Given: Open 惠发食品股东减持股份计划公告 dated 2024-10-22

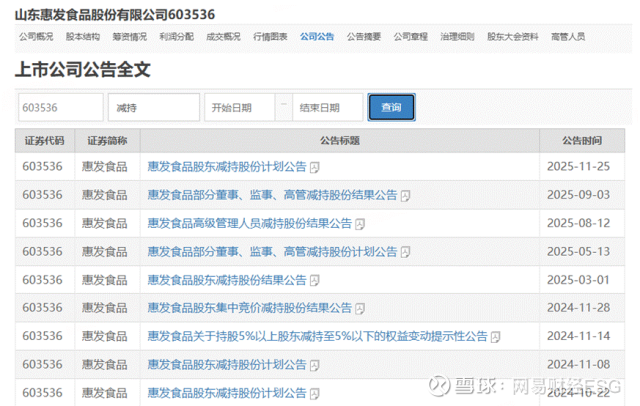Looking at the screenshot, I should [x=227, y=393].
